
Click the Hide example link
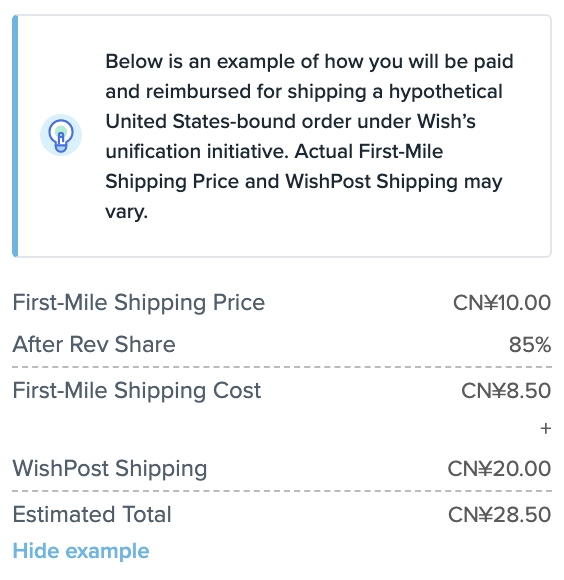tap(81, 552)
